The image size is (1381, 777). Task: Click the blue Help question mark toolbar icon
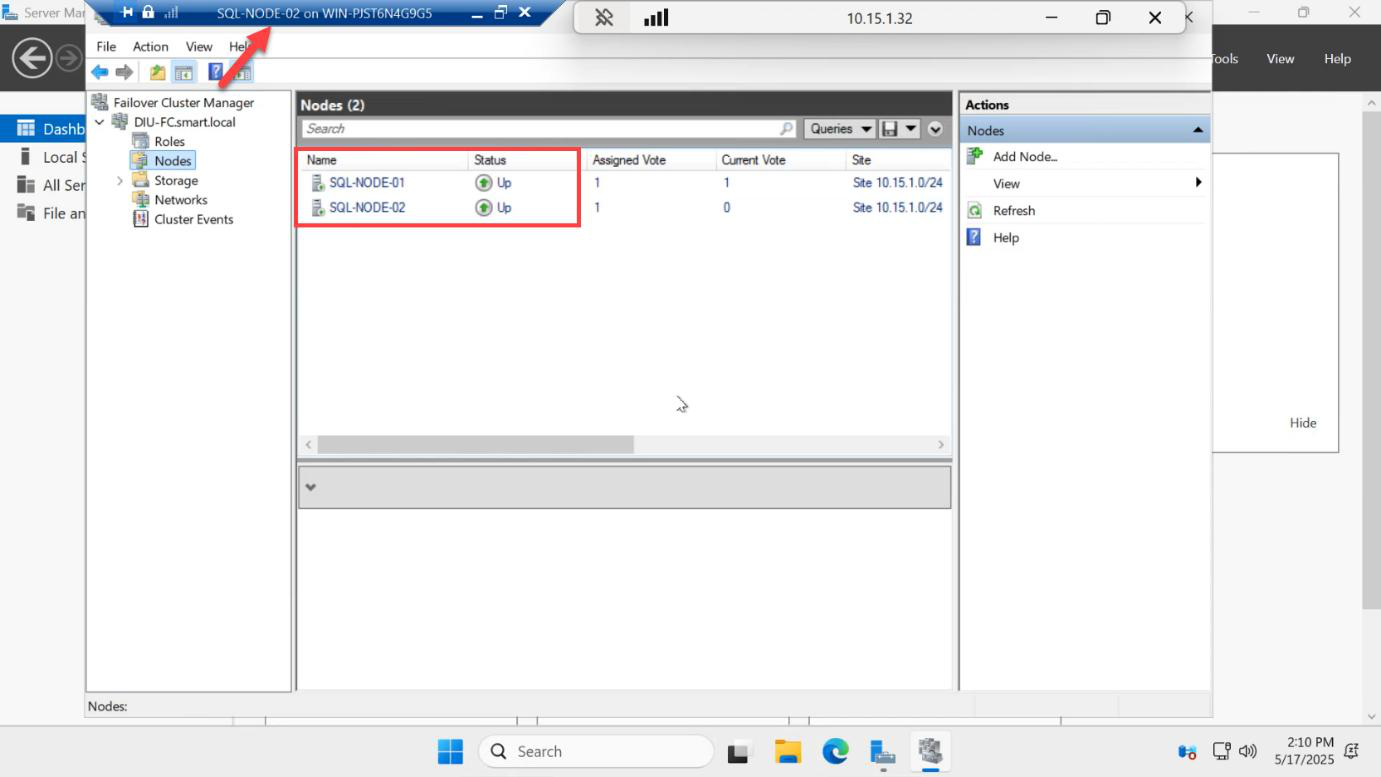(215, 72)
